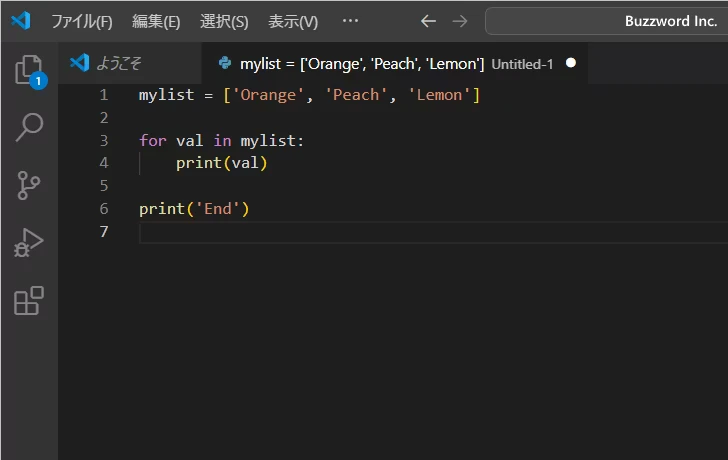Open the 選択(S) menu

pos(224,21)
